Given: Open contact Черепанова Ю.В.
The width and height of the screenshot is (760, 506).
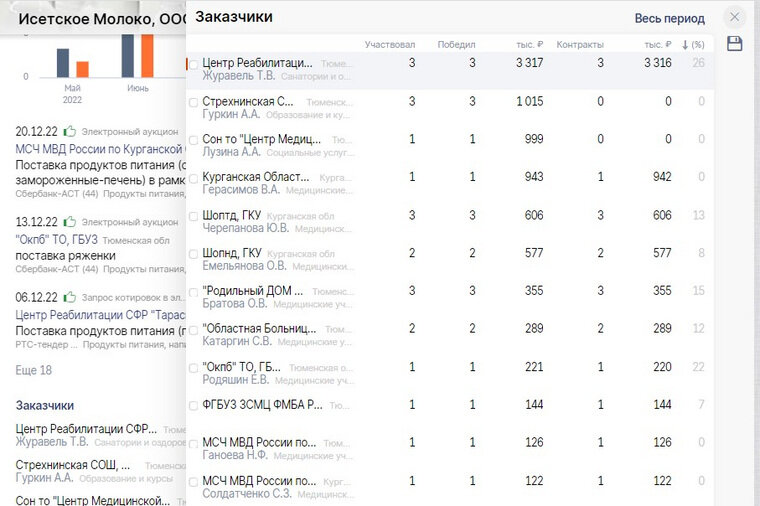Looking at the screenshot, I should point(245,228).
